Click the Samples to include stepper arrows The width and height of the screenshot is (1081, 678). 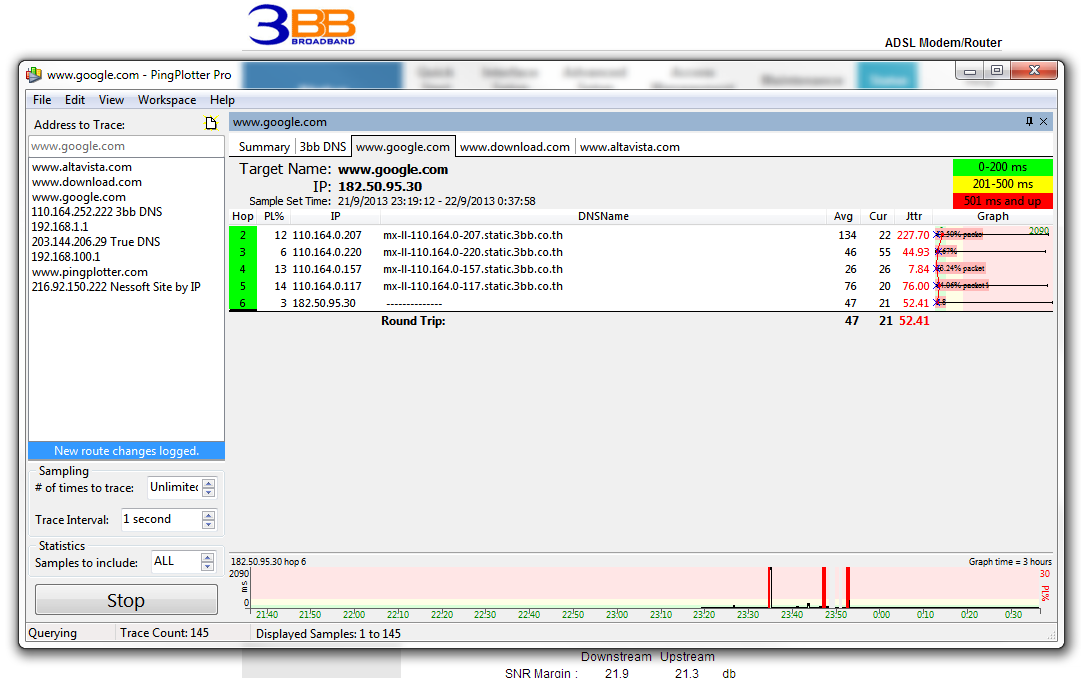(x=208, y=562)
